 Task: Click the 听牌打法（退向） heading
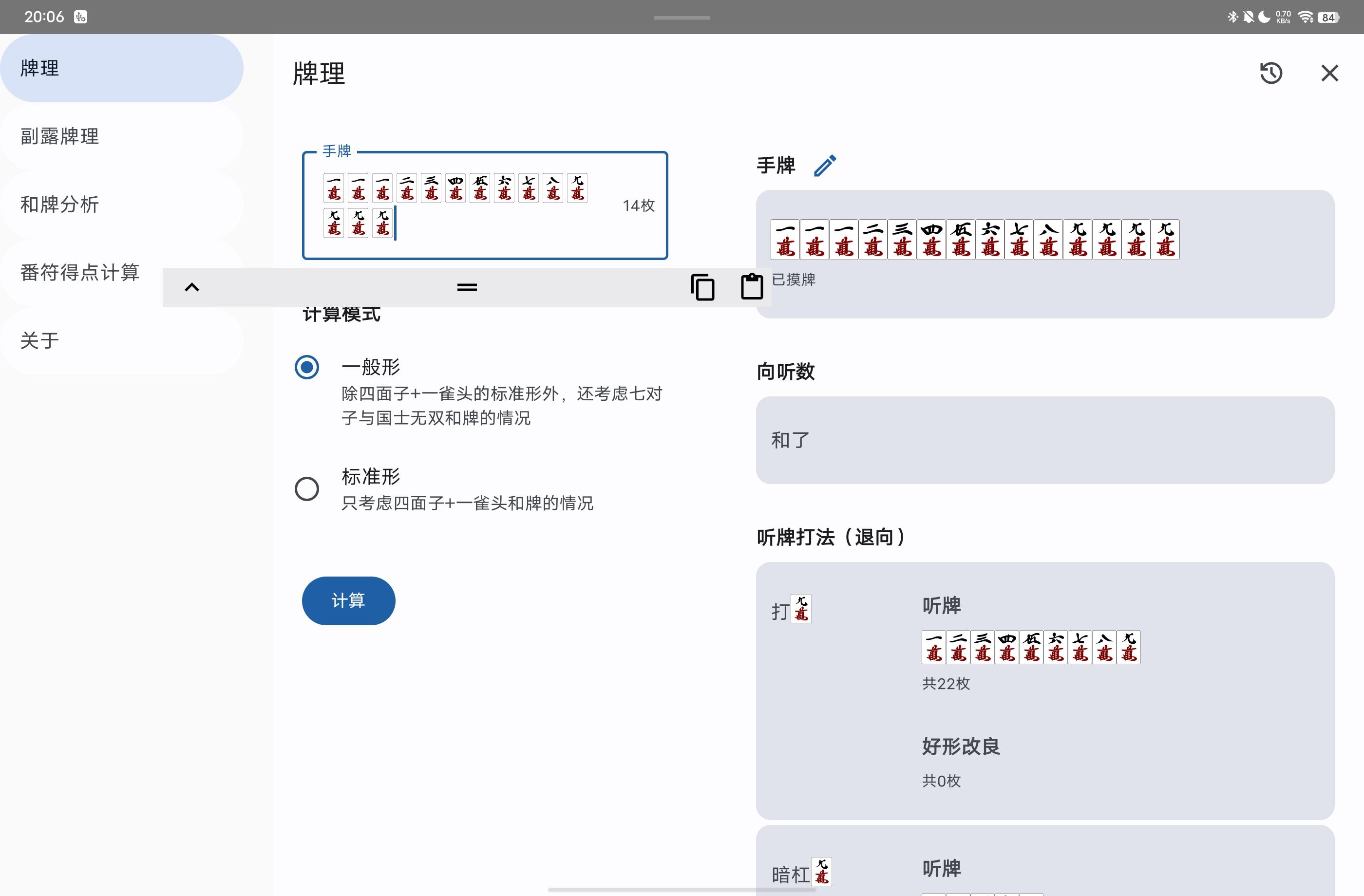point(831,538)
